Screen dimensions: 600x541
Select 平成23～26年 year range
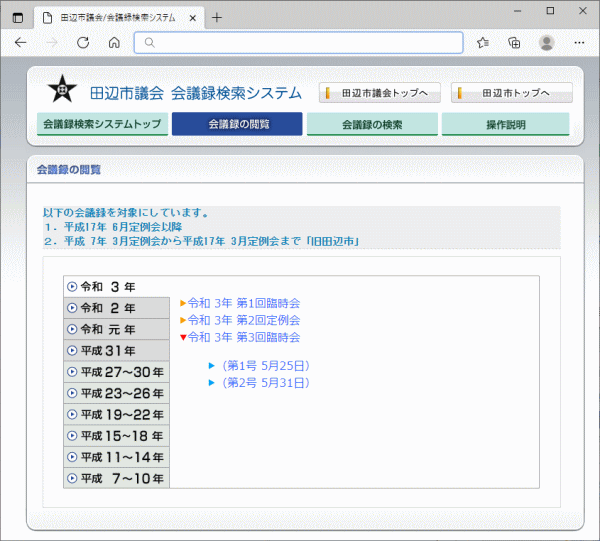[x=116, y=393]
